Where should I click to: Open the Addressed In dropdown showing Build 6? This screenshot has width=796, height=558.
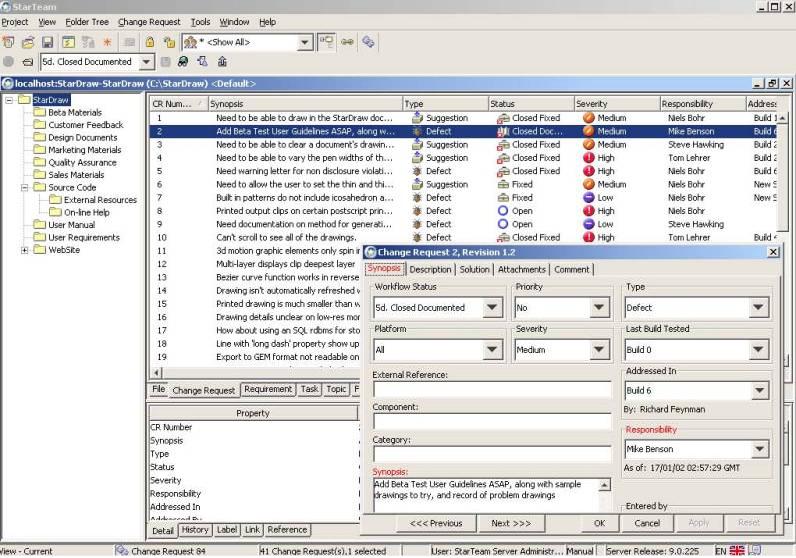(x=759, y=390)
